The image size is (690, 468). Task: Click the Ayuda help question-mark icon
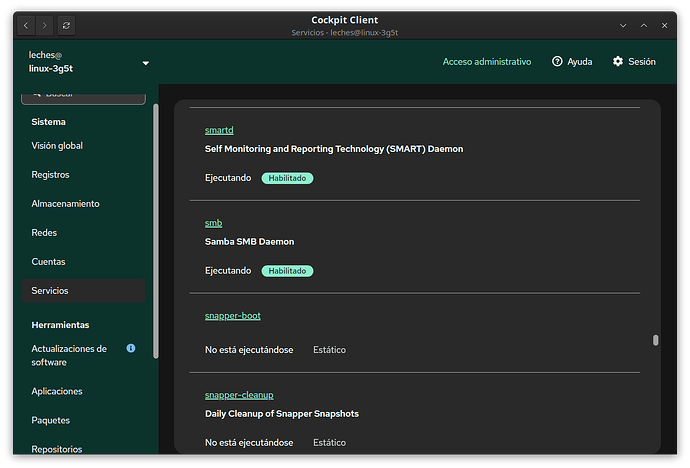[557, 62]
